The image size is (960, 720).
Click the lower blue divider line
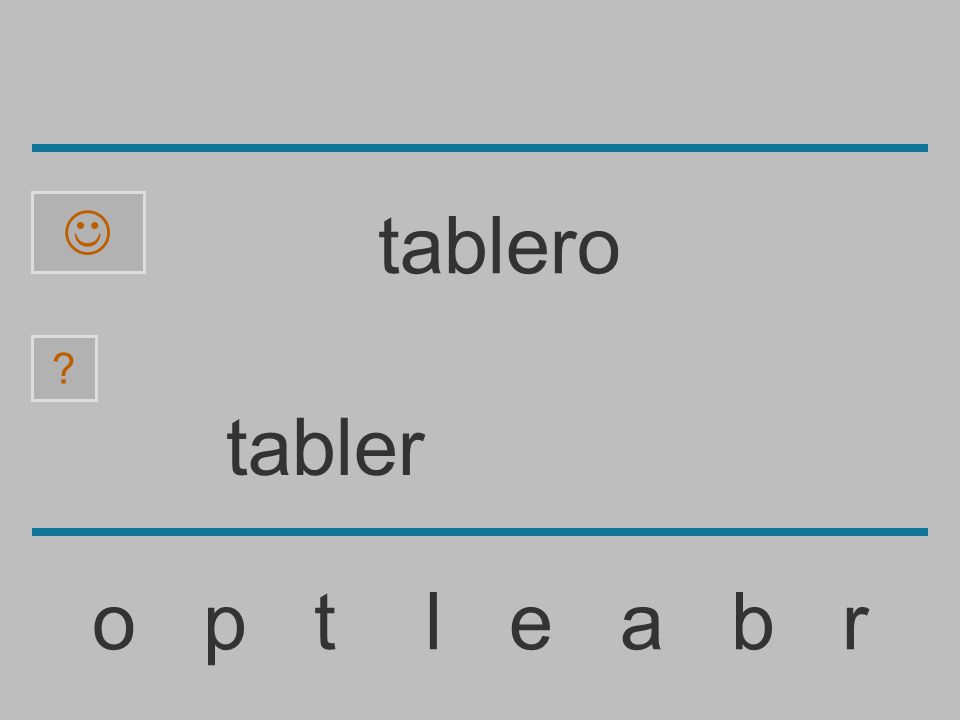480,531
